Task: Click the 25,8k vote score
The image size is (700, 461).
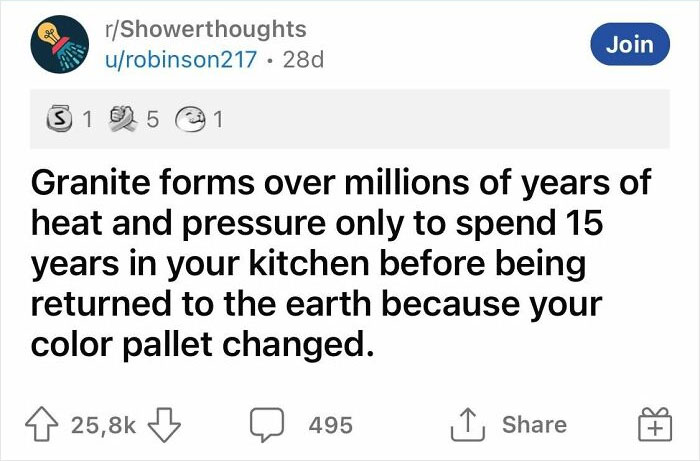Action: tap(103, 425)
